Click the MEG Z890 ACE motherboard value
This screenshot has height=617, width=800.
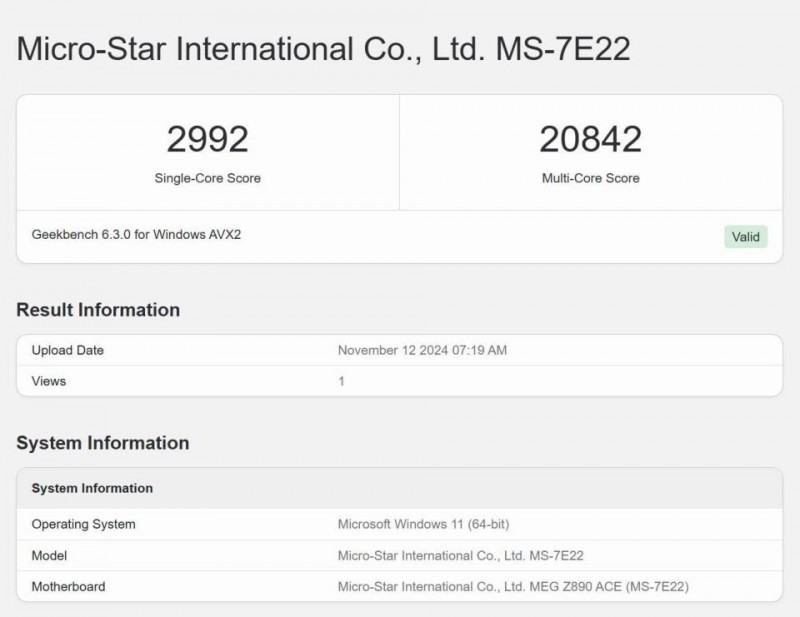(513, 587)
